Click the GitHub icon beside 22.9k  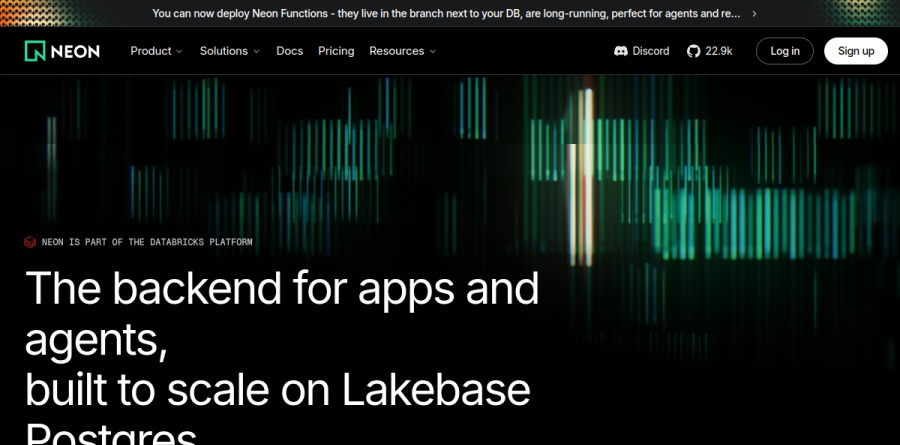coord(693,51)
